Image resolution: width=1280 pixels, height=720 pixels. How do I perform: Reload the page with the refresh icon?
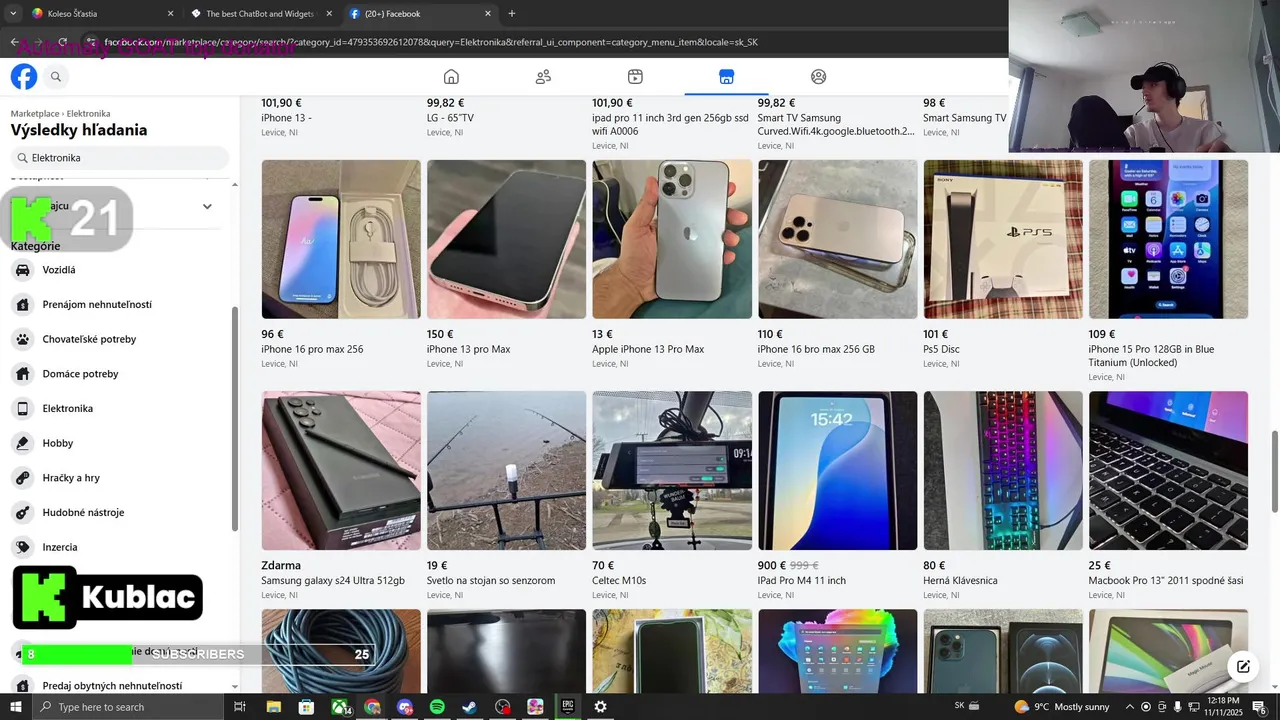63,42
